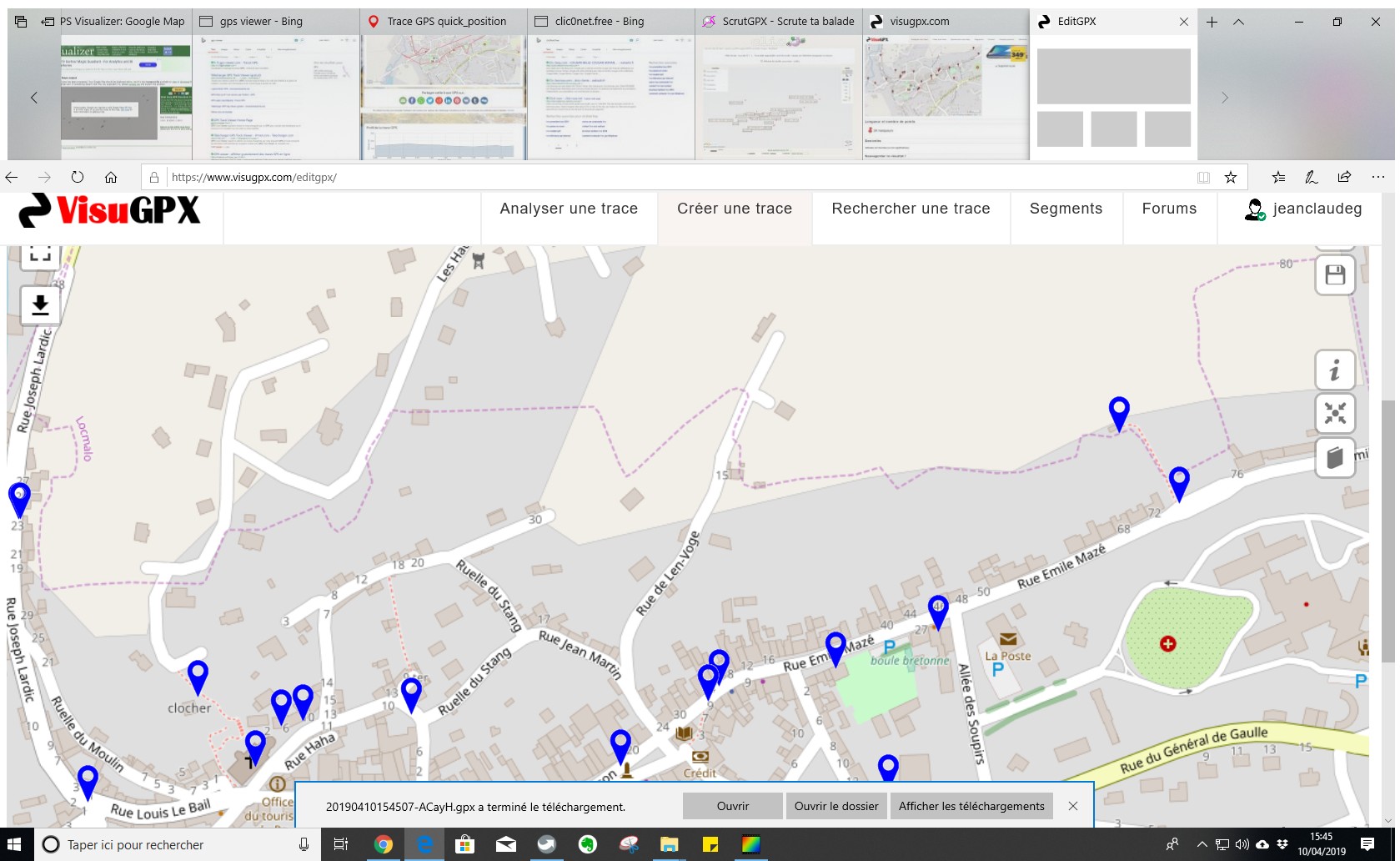Add the page to favorites with the star

[x=1230, y=177]
